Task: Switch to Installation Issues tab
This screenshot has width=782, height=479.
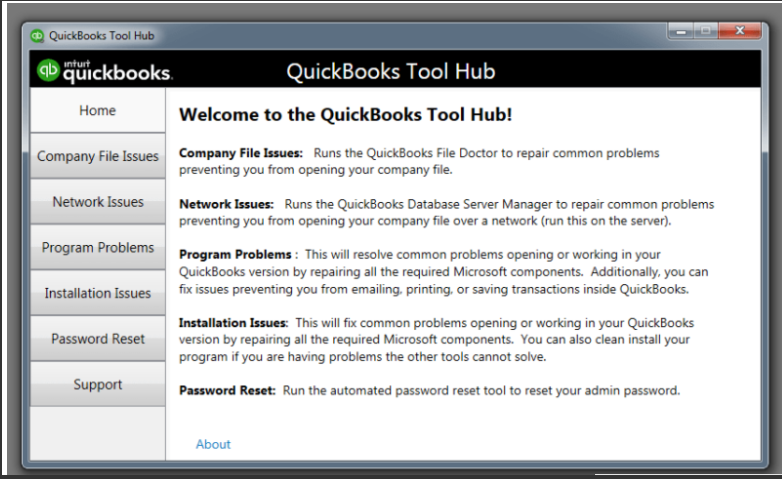Action: 98,293
